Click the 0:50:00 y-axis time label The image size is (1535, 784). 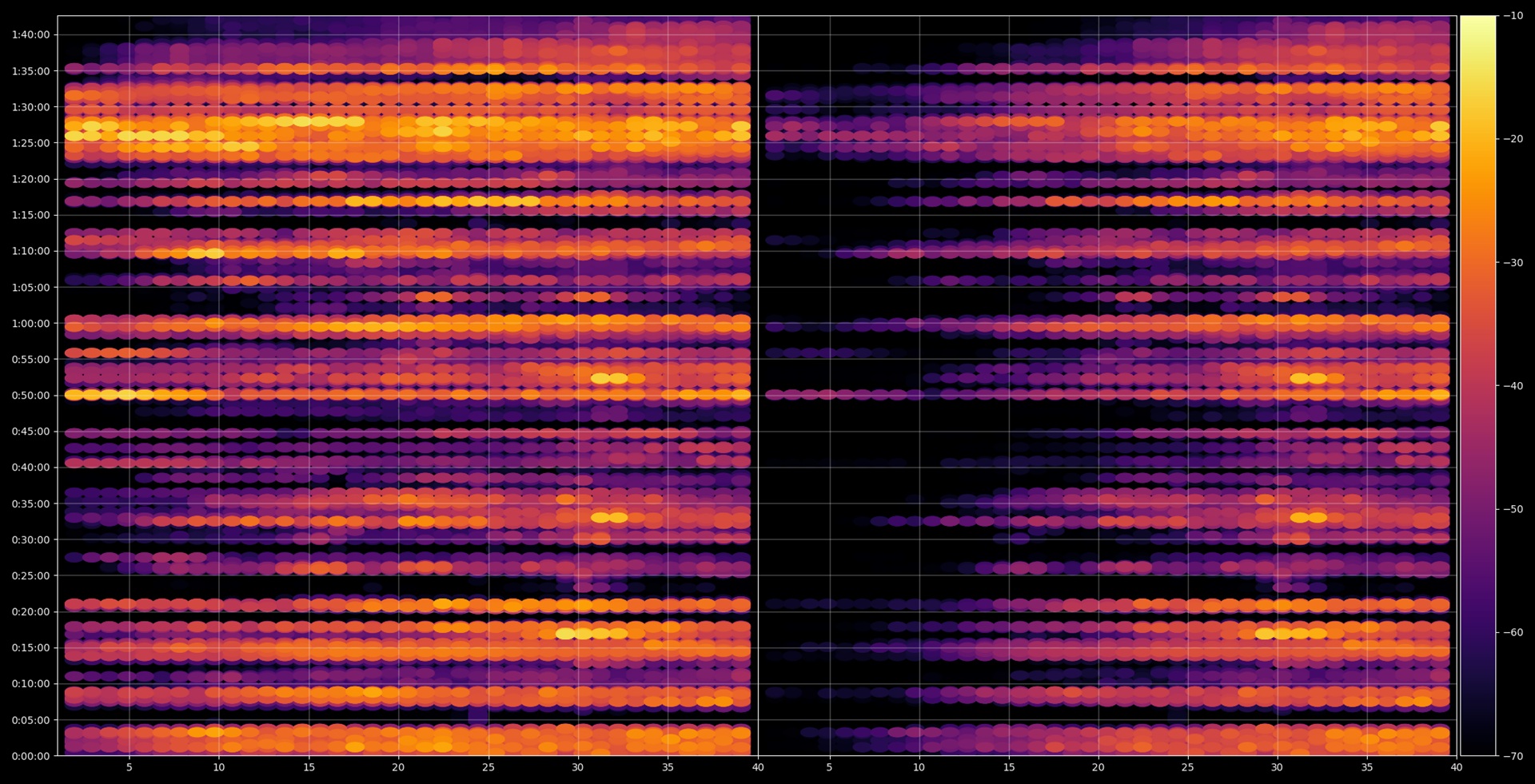click(30, 396)
